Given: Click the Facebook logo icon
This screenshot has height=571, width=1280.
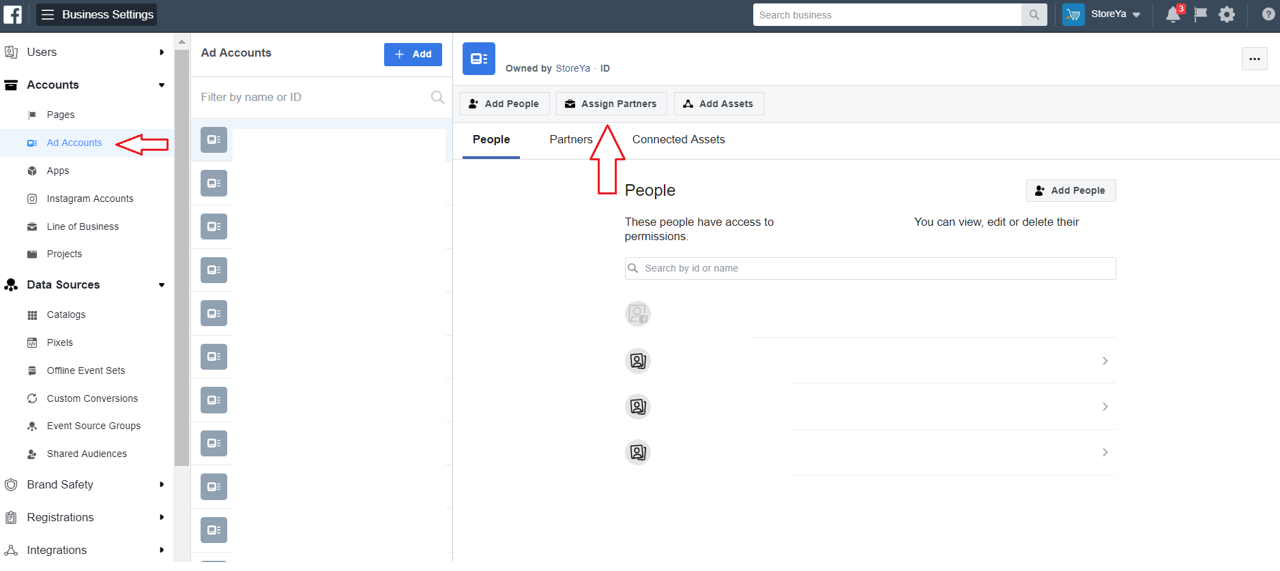Looking at the screenshot, I should click(13, 15).
